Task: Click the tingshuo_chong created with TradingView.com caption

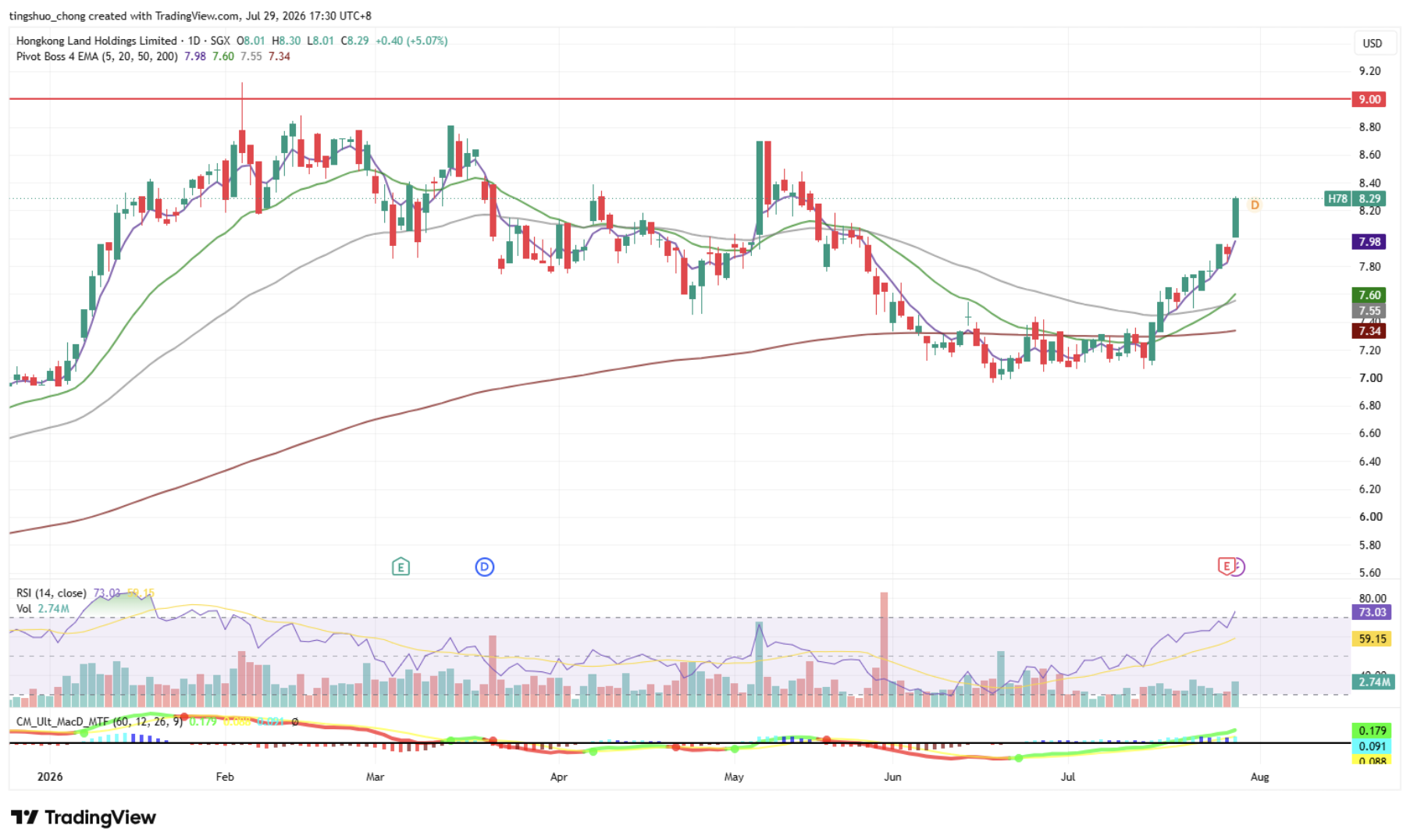Action: 190,16
